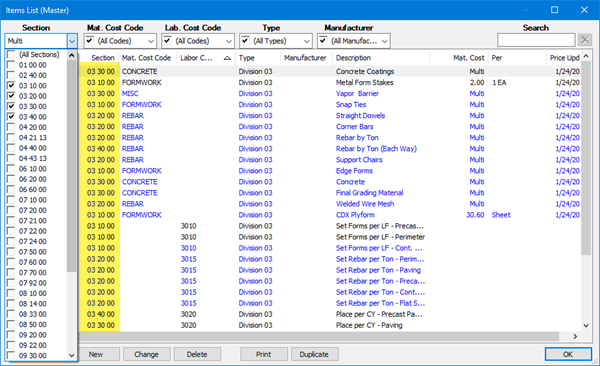Click inside the Search input field

tap(536, 40)
